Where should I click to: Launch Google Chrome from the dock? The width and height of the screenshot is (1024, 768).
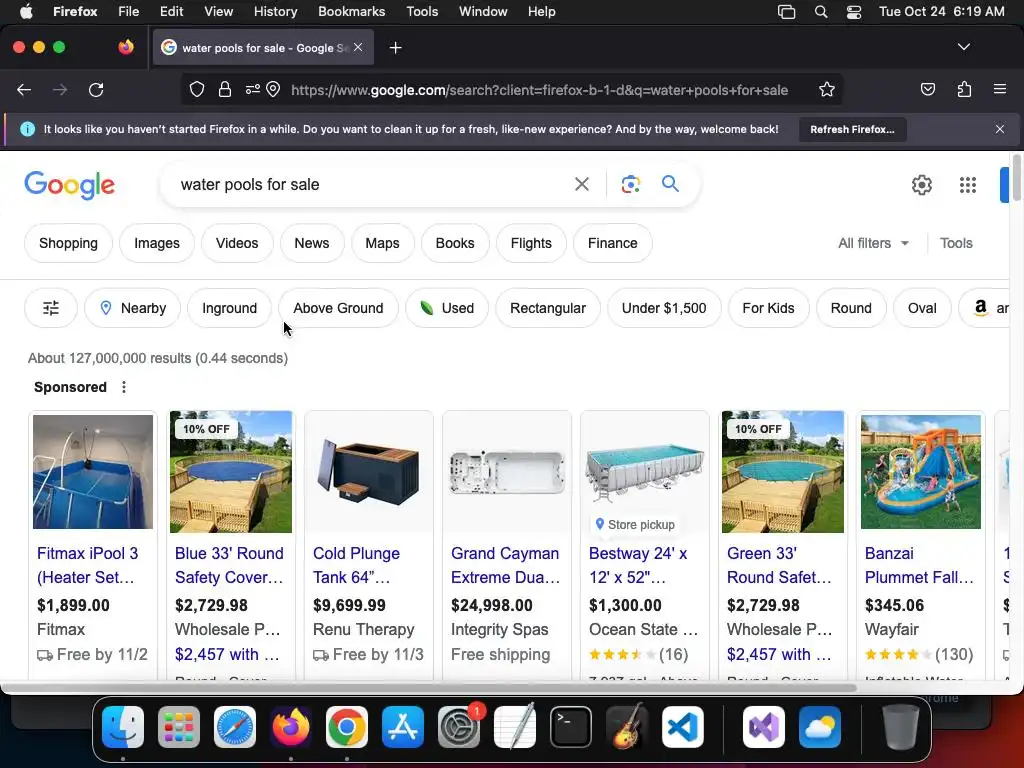pyautogui.click(x=347, y=727)
